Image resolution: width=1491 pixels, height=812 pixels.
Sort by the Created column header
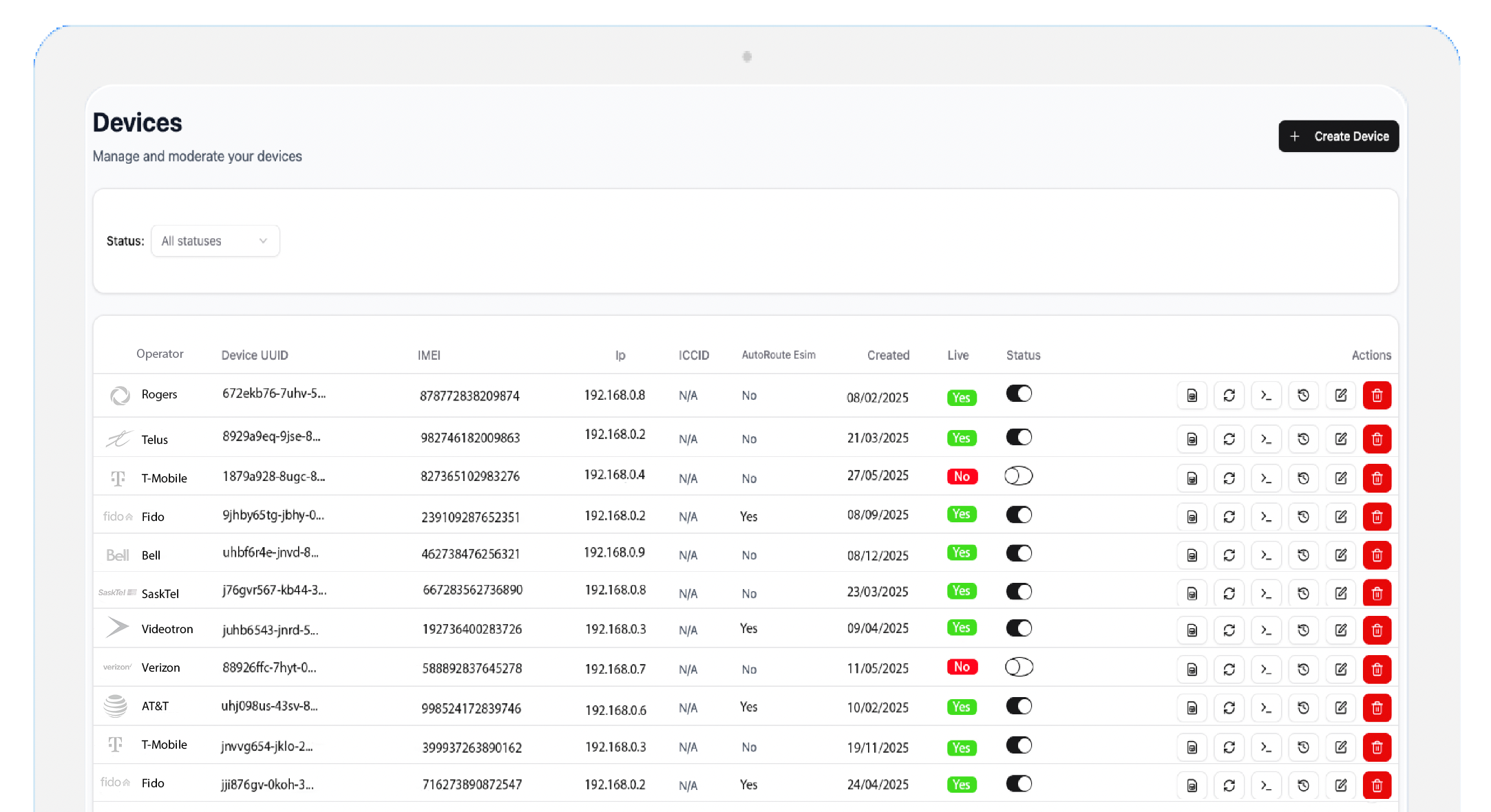point(888,355)
